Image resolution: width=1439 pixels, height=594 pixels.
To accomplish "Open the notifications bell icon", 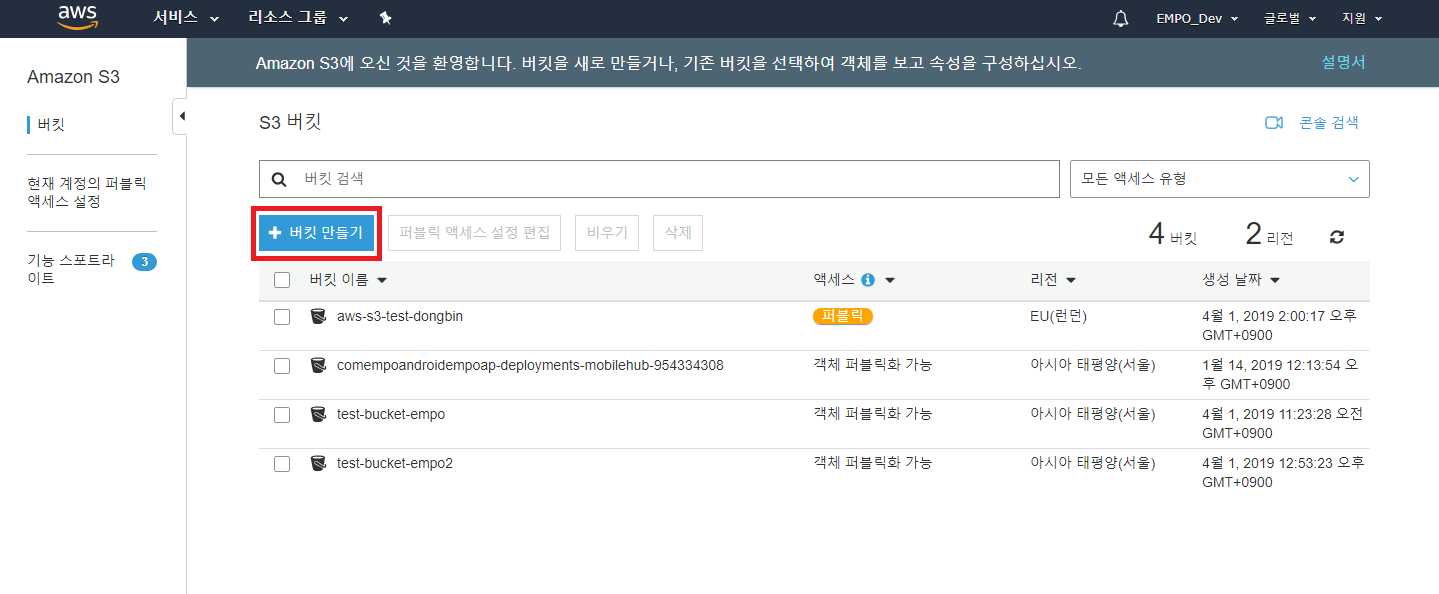I will (x=1120, y=19).
